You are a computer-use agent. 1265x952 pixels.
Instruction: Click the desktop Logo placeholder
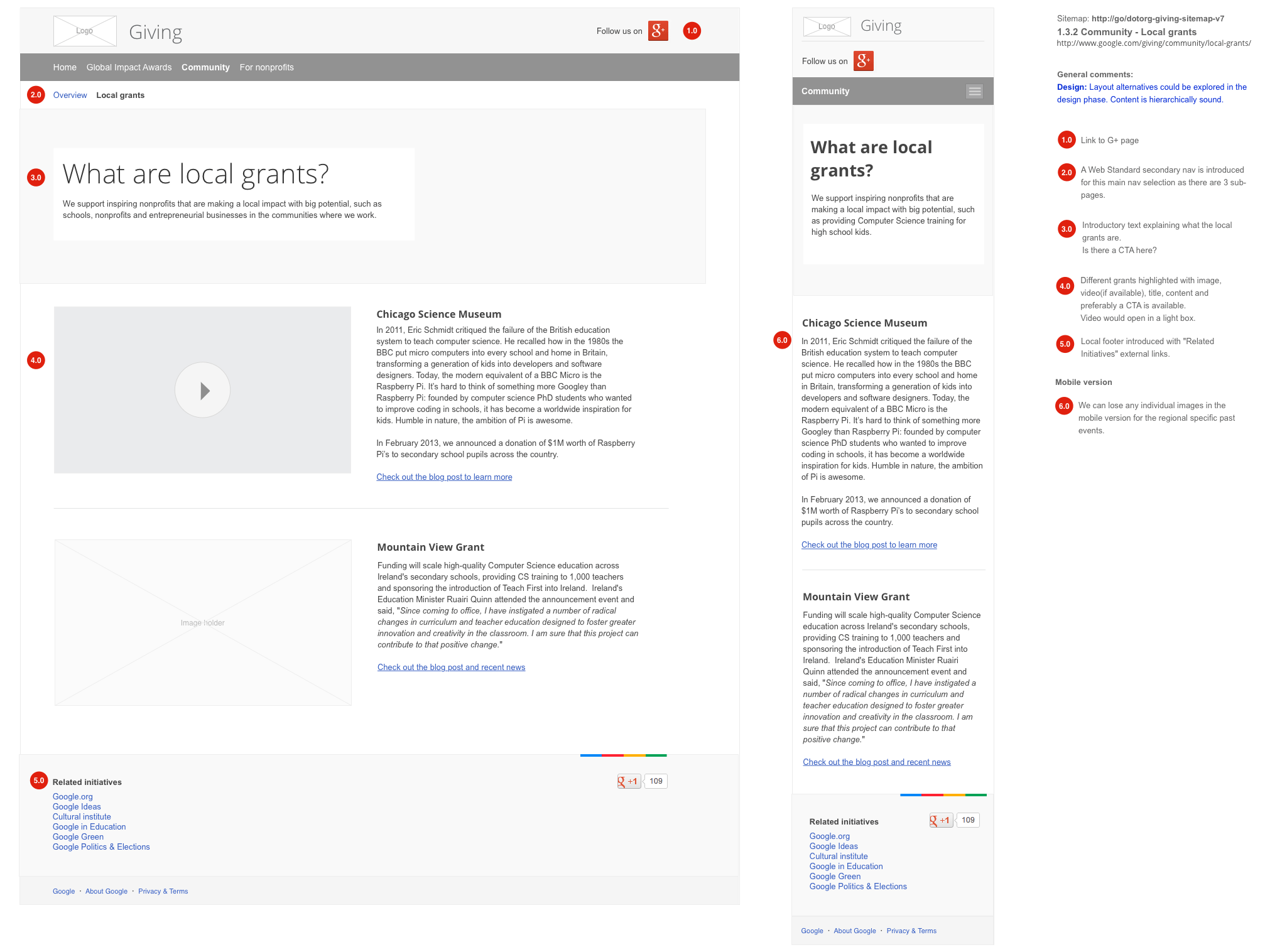click(x=85, y=31)
